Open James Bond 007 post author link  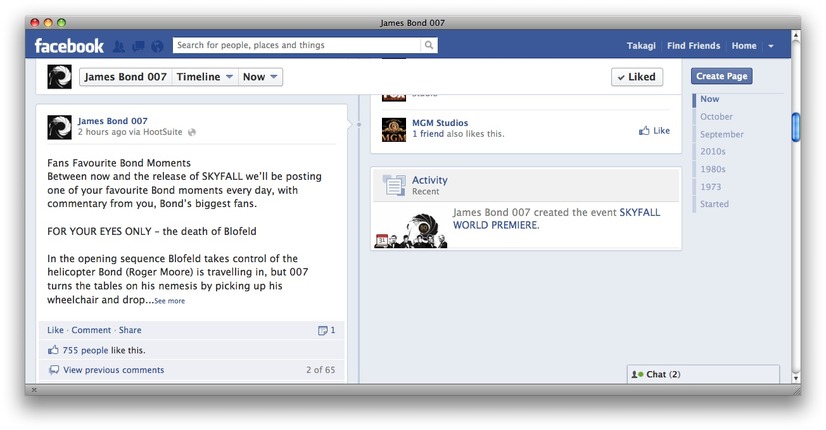click(113, 121)
